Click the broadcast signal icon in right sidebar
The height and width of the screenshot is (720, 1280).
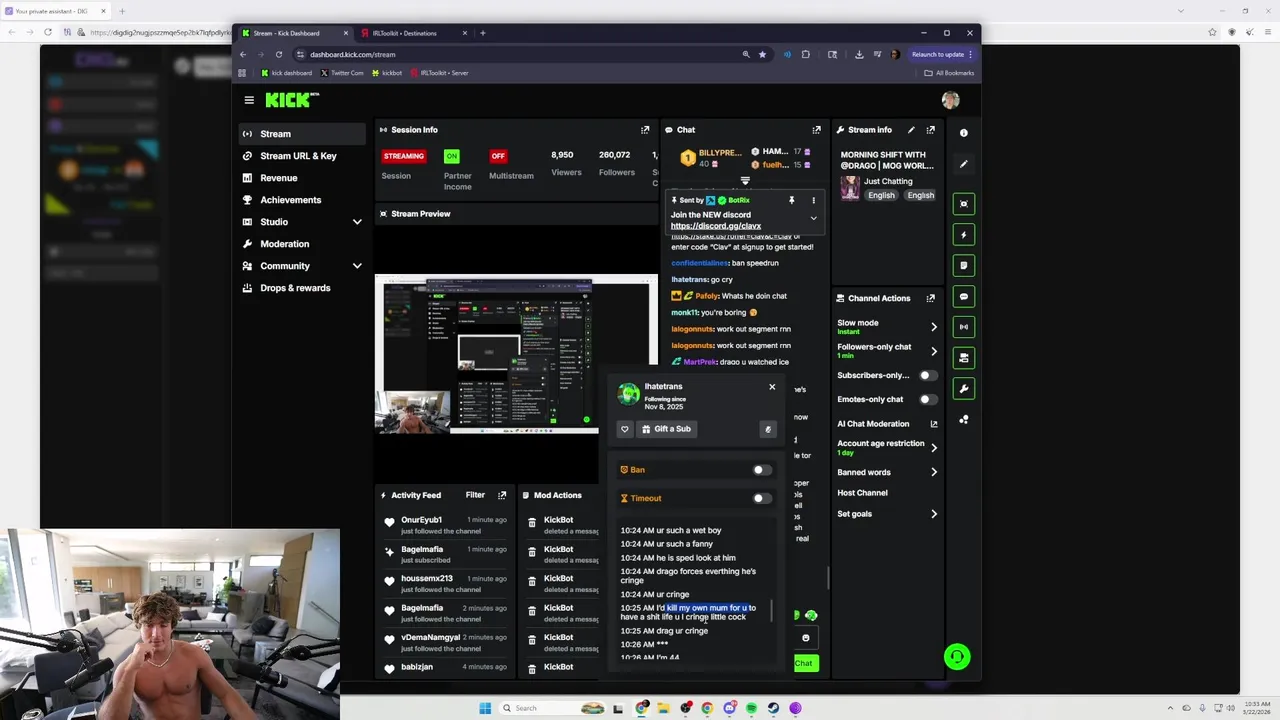pos(964,327)
